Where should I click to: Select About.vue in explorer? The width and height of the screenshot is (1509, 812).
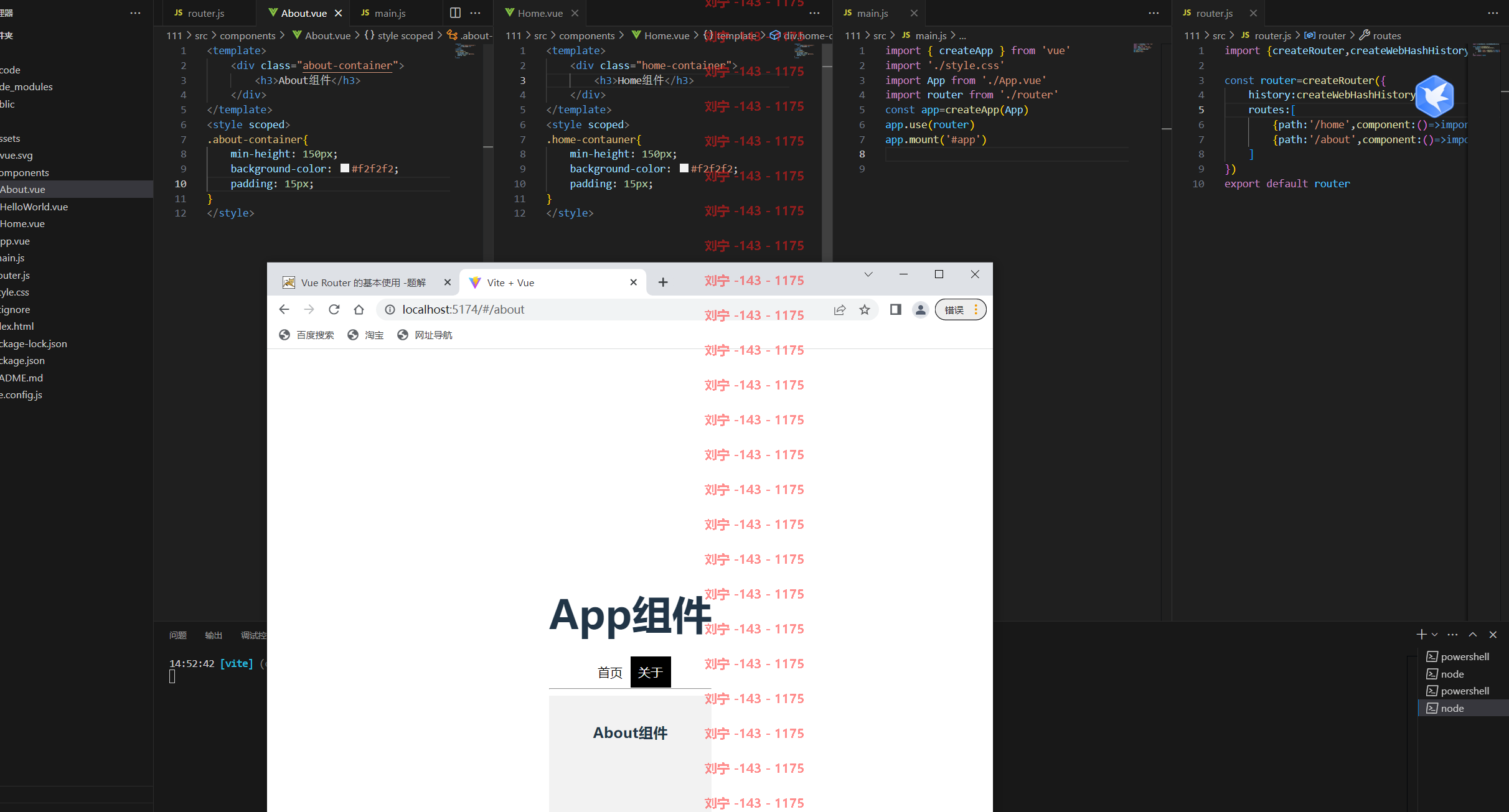pyautogui.click(x=77, y=190)
